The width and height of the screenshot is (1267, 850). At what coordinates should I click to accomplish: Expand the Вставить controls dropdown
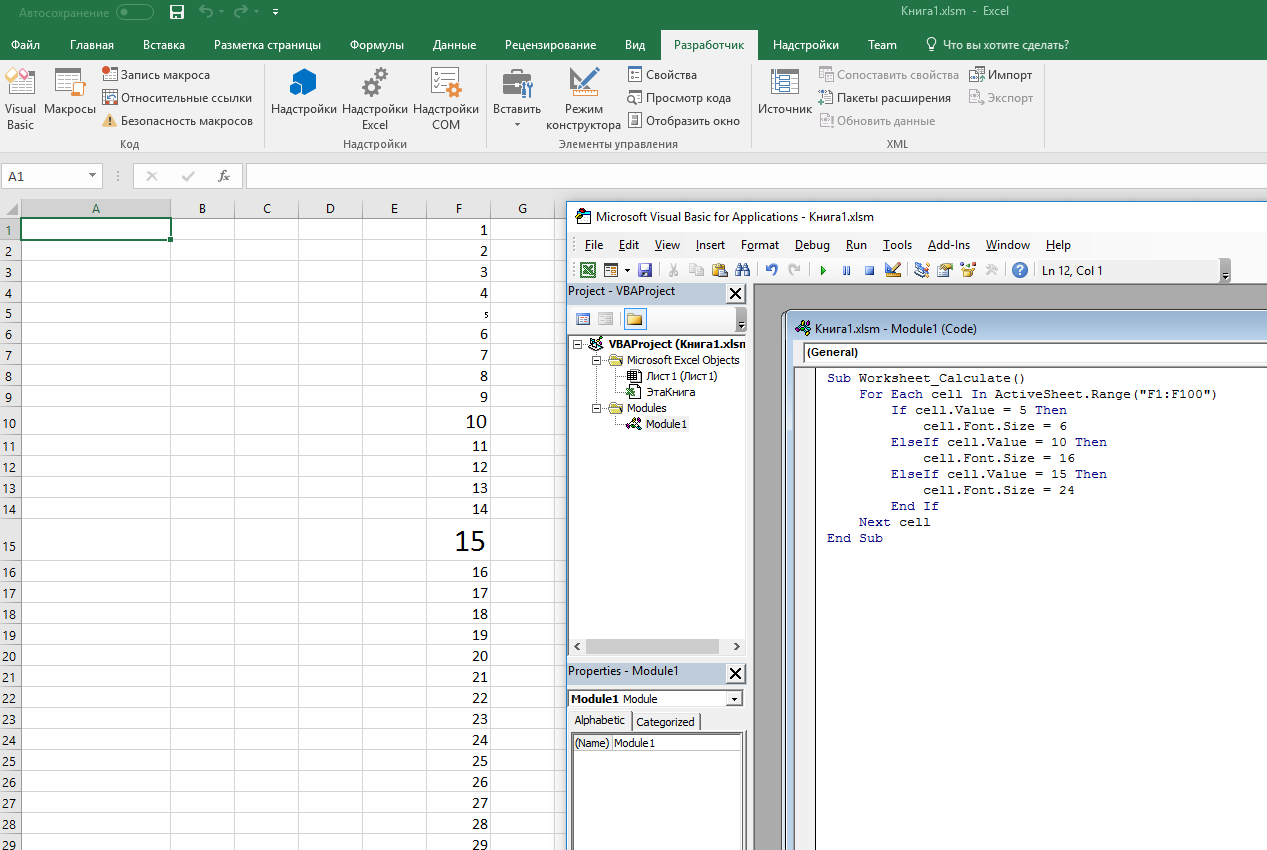pos(517,125)
